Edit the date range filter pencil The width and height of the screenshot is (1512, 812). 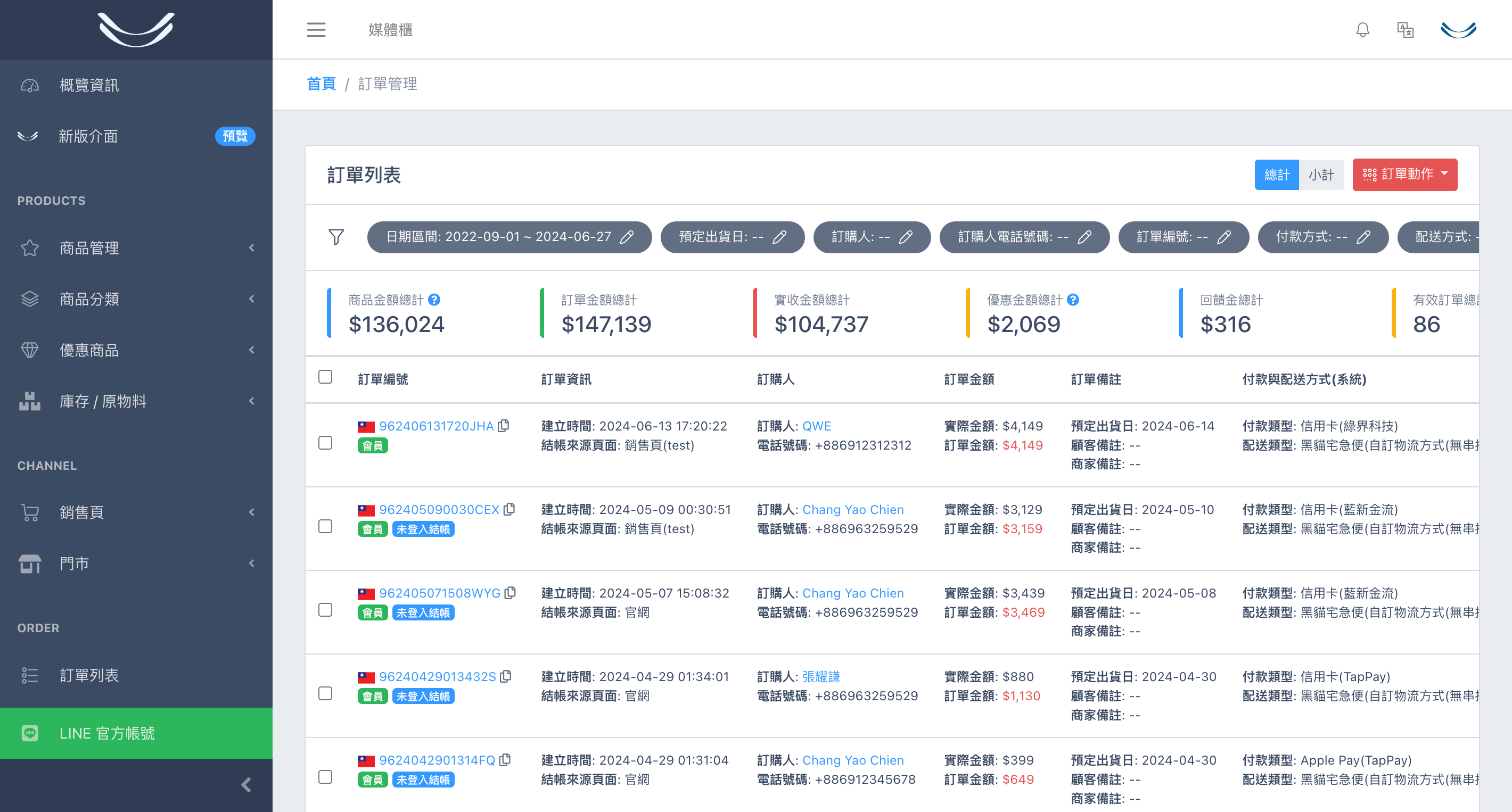pyautogui.click(x=627, y=237)
